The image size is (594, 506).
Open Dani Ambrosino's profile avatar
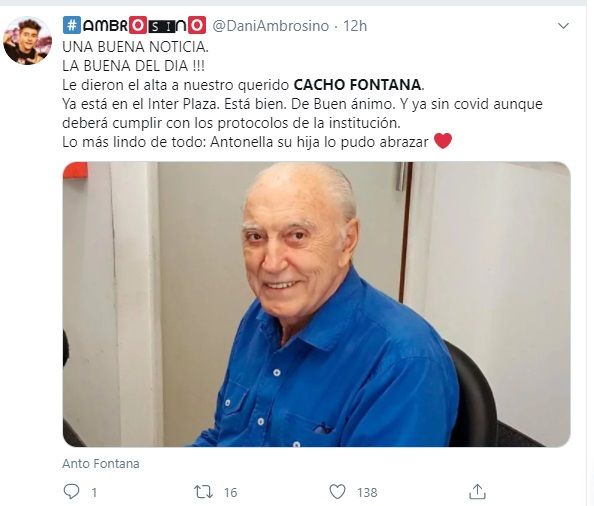click(27, 41)
